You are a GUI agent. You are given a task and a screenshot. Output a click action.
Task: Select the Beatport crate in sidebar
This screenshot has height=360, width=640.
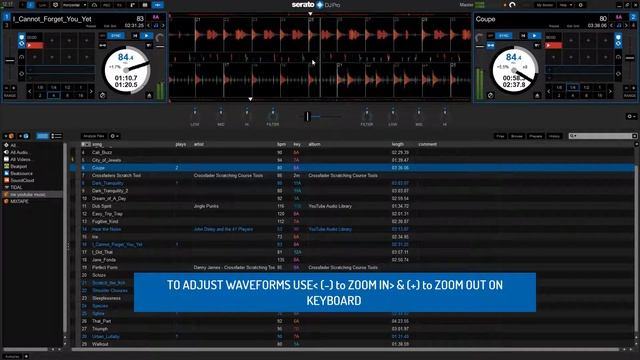tap(19, 167)
